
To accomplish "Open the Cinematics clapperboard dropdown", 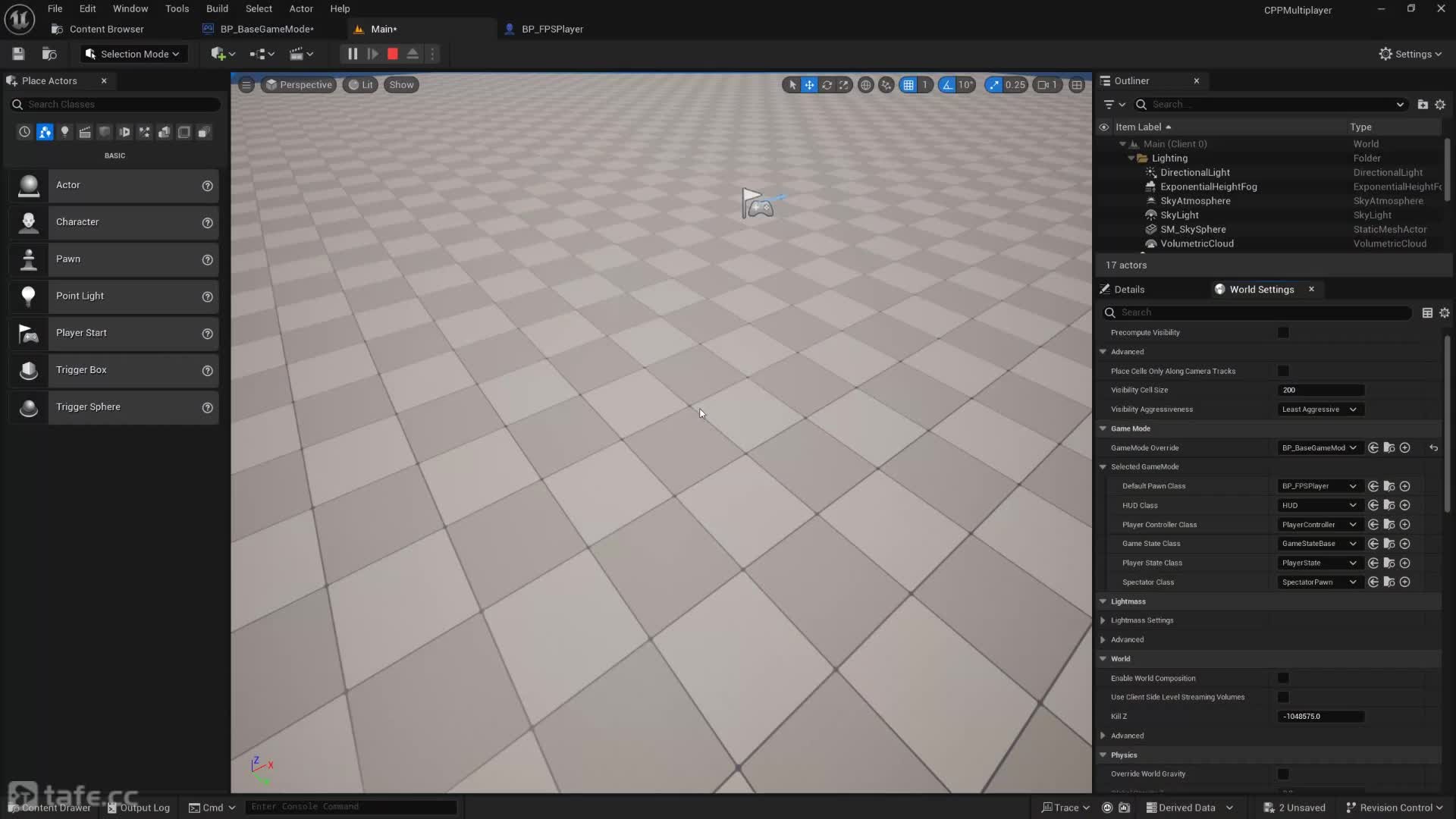I will [302, 54].
